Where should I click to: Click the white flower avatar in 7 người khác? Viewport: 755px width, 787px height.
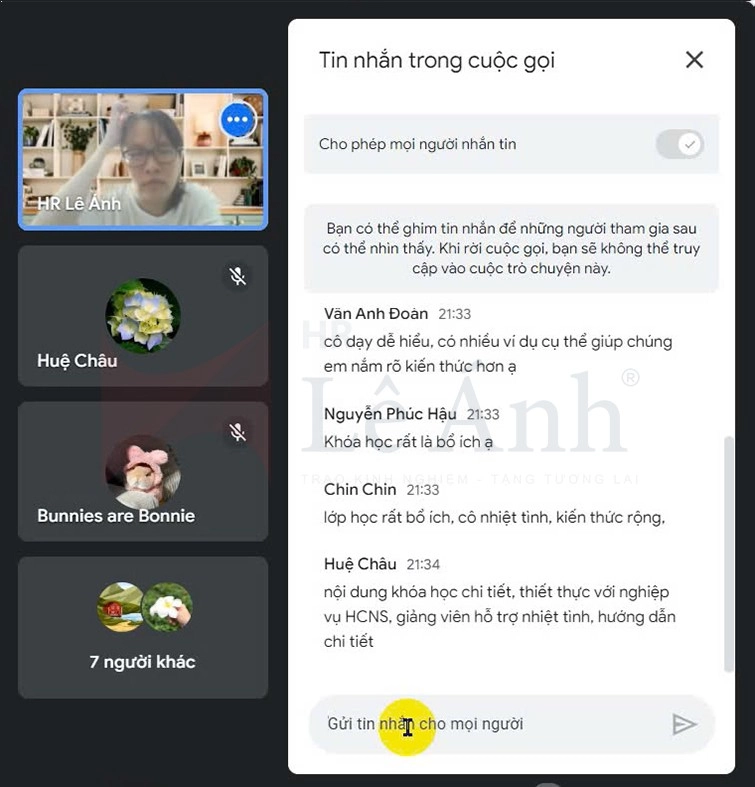click(x=167, y=607)
